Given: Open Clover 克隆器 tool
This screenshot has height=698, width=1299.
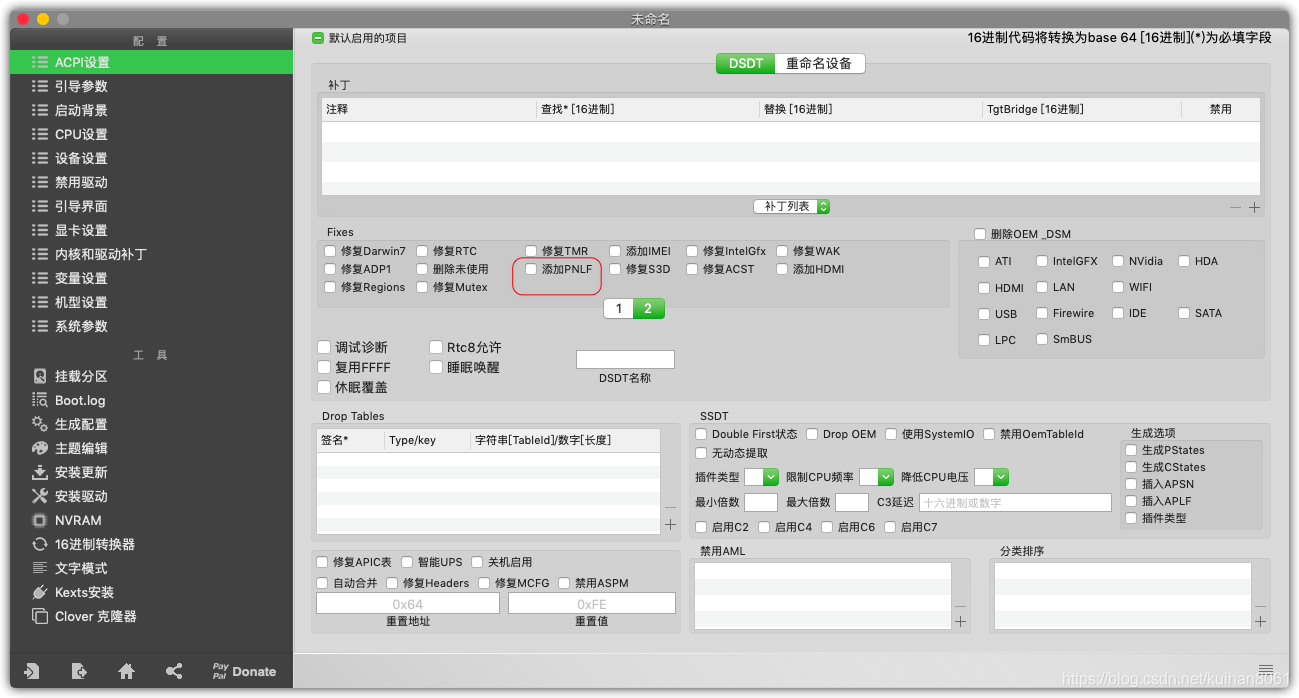Looking at the screenshot, I should [x=151, y=616].
